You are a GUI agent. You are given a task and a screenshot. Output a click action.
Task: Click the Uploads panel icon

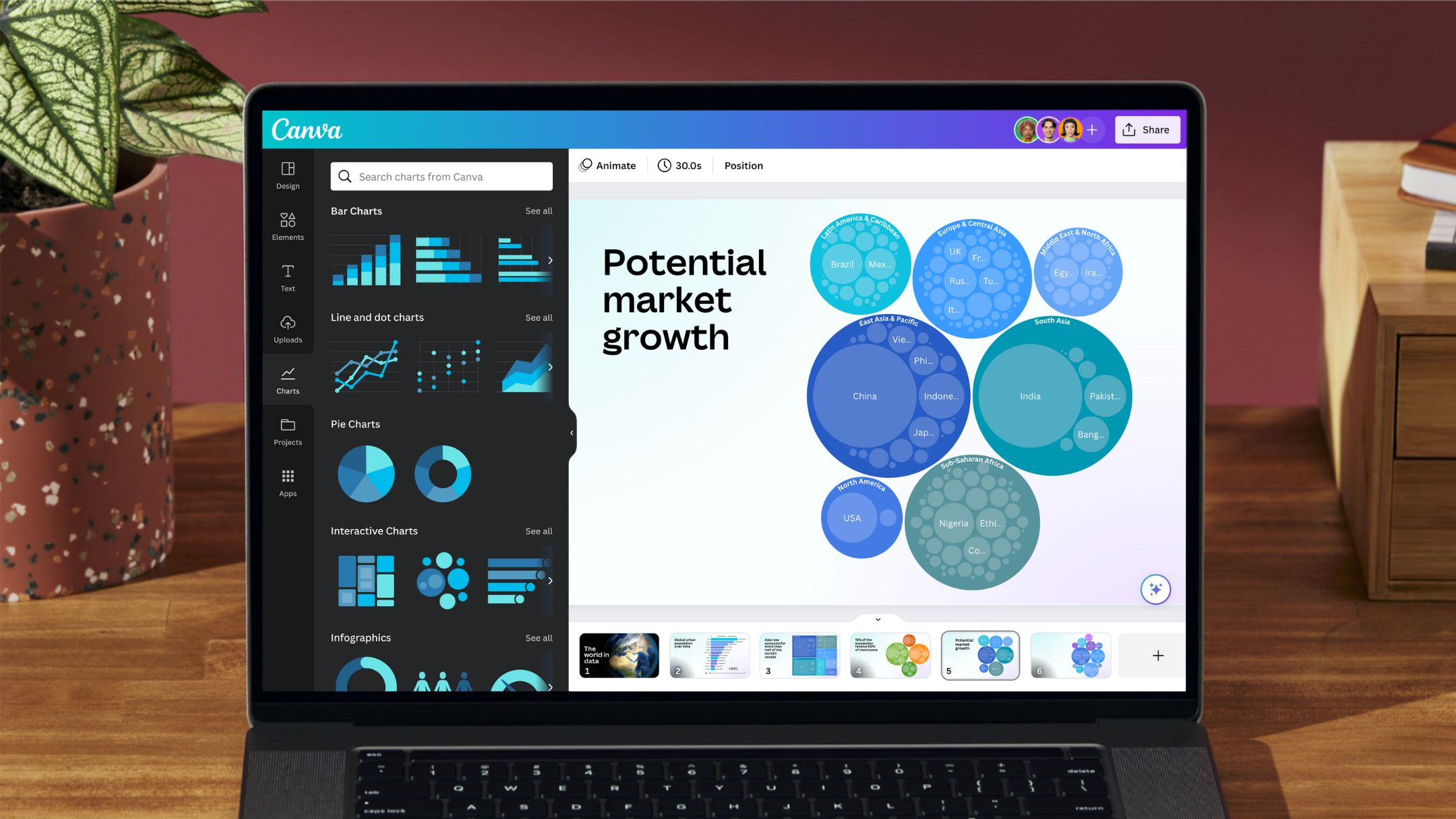[x=287, y=328]
